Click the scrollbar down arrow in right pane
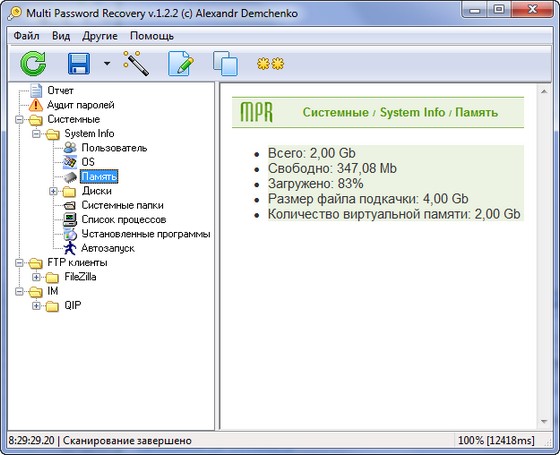The image size is (560, 455). [544, 422]
